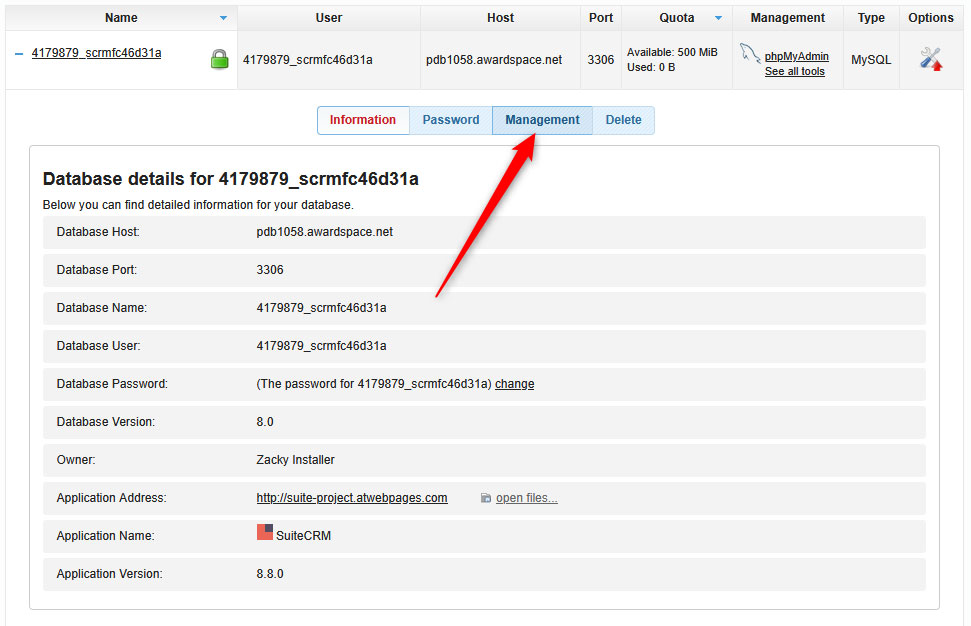The width and height of the screenshot is (971, 626).
Task: Collapse the 4179879_scrmfc46d31a database row
Action: point(19,54)
